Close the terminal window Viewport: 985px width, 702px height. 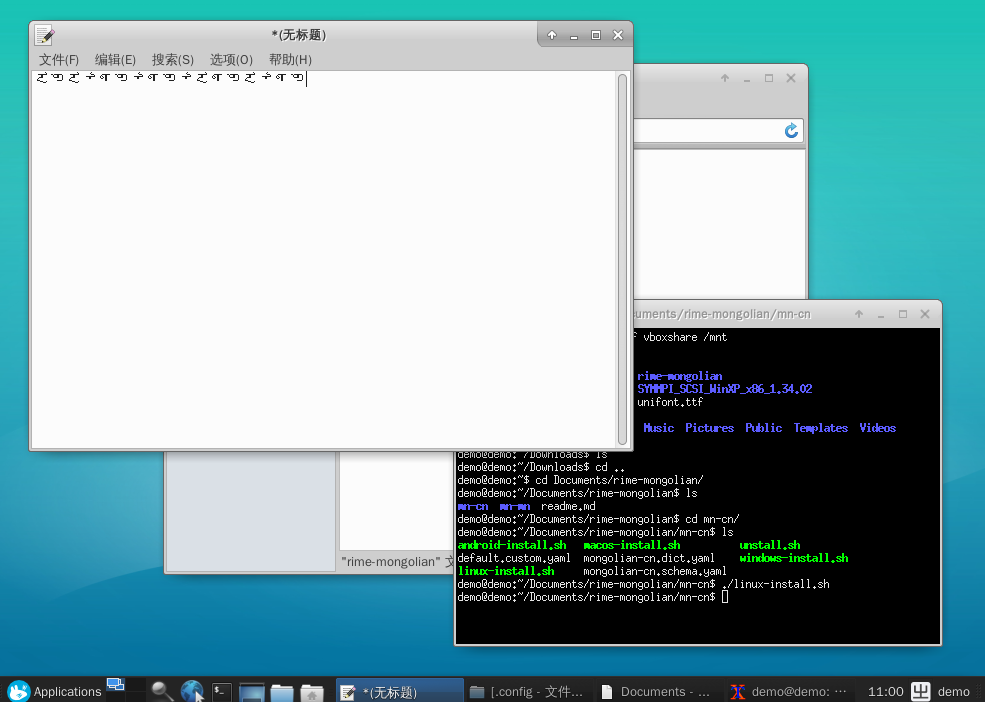(x=925, y=314)
